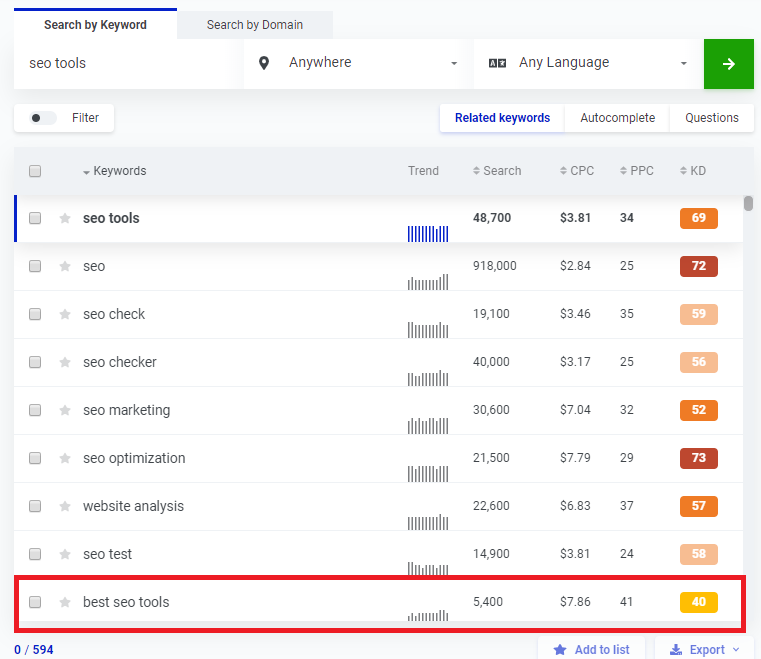Open the Export dropdown
The image size is (761, 659).
[704, 650]
